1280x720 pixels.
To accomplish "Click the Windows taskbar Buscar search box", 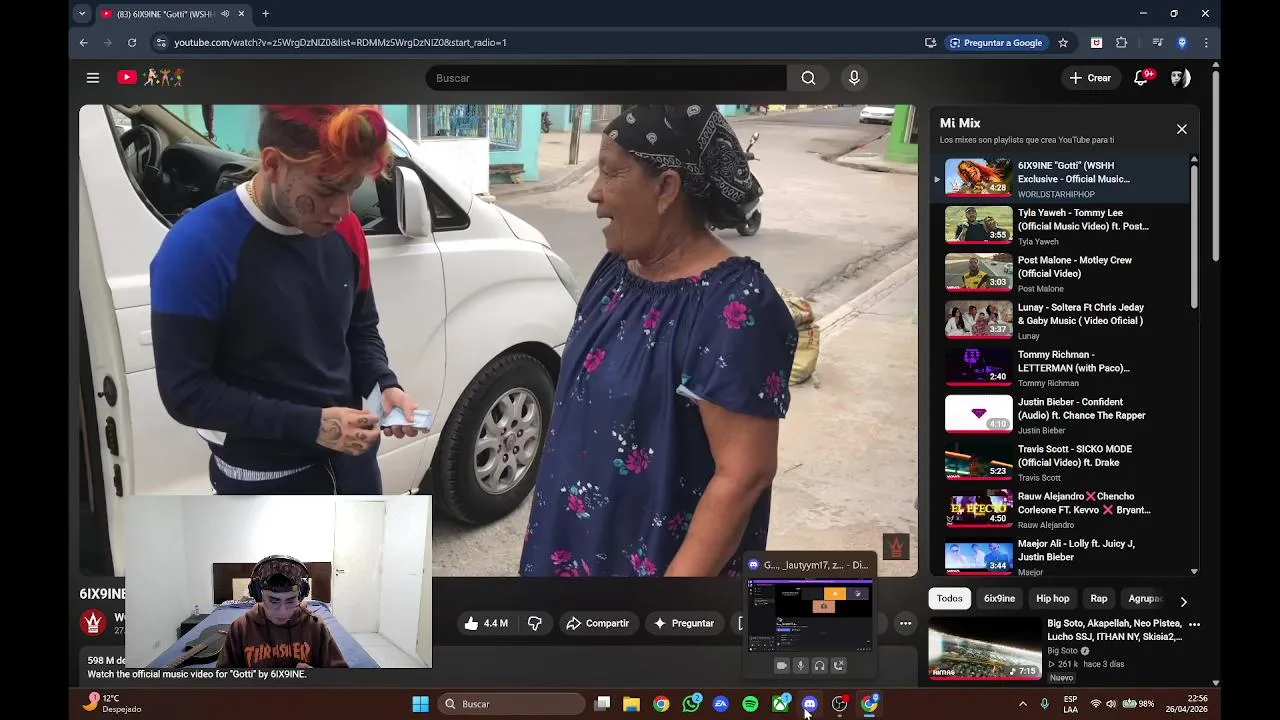I will tap(512, 704).
